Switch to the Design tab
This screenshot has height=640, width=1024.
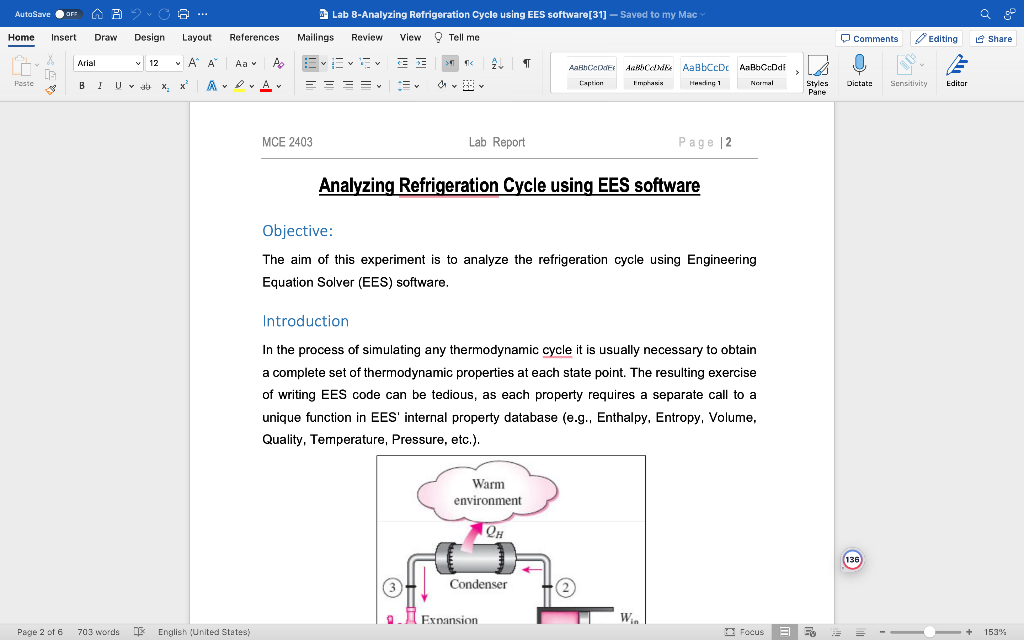pyautogui.click(x=150, y=37)
